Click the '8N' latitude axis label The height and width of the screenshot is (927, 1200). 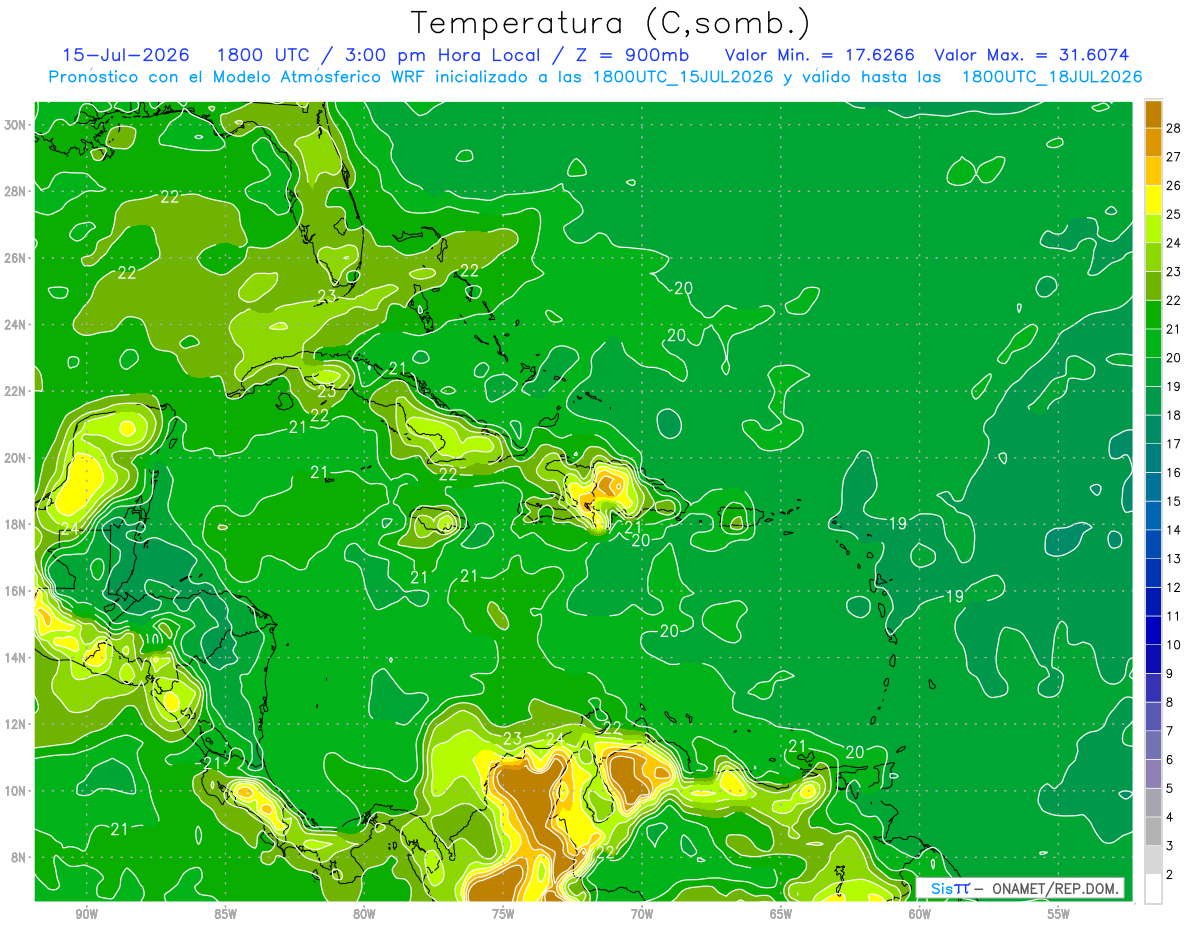click(x=19, y=857)
